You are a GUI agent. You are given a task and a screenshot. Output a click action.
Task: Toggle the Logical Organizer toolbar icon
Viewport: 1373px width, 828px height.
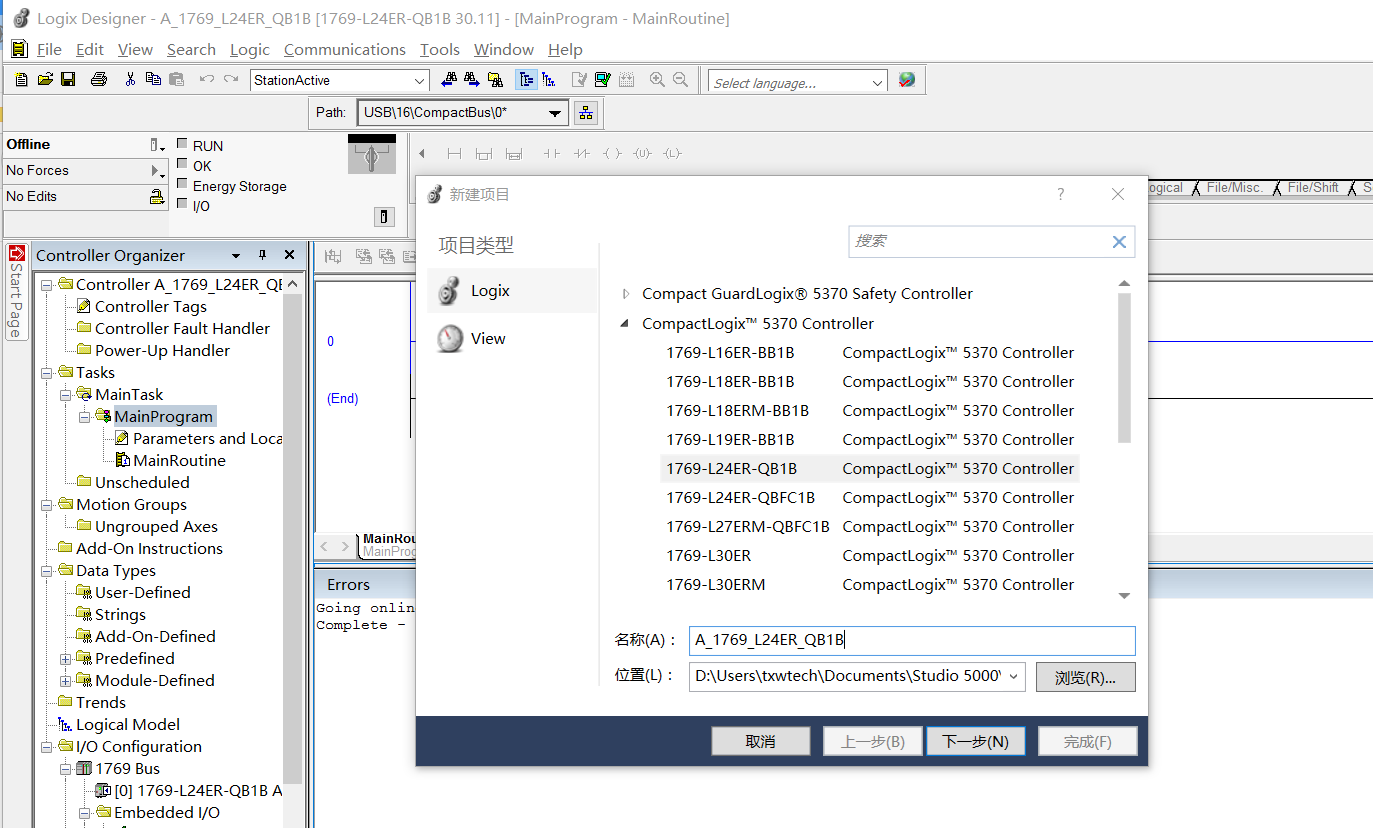click(548, 80)
